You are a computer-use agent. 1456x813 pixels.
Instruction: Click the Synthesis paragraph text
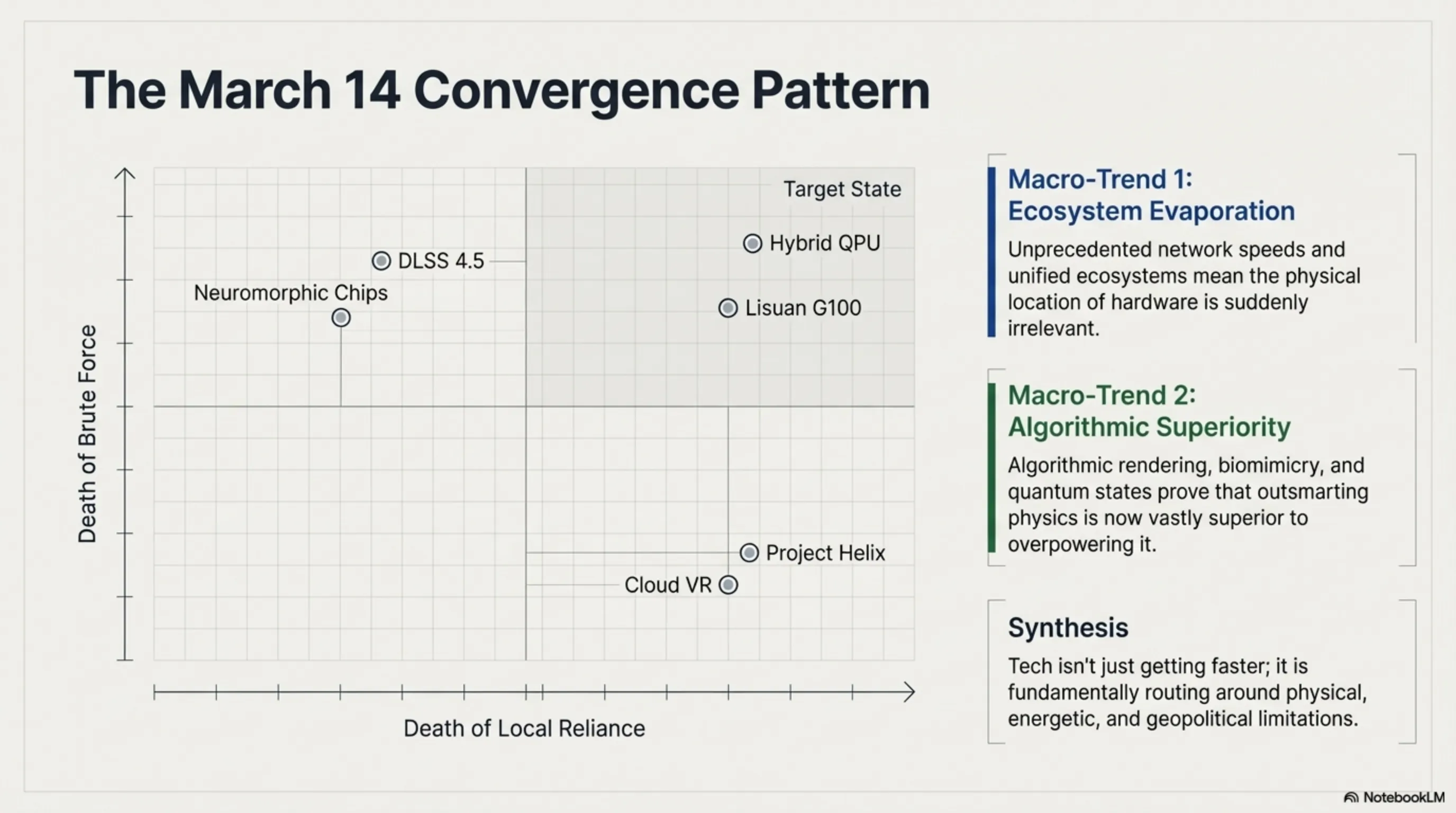[1186, 692]
